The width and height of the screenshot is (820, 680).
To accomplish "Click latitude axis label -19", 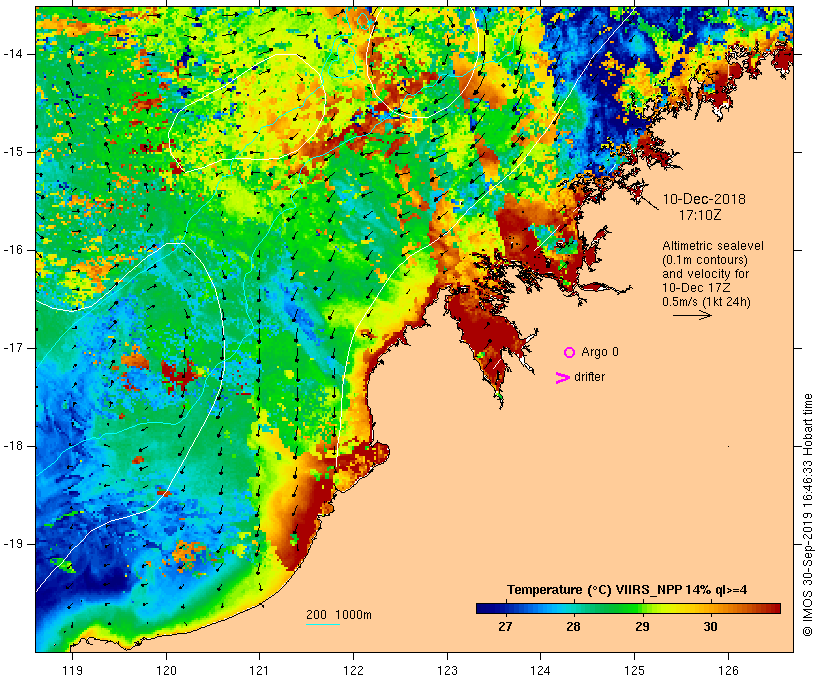I will click(x=13, y=544).
